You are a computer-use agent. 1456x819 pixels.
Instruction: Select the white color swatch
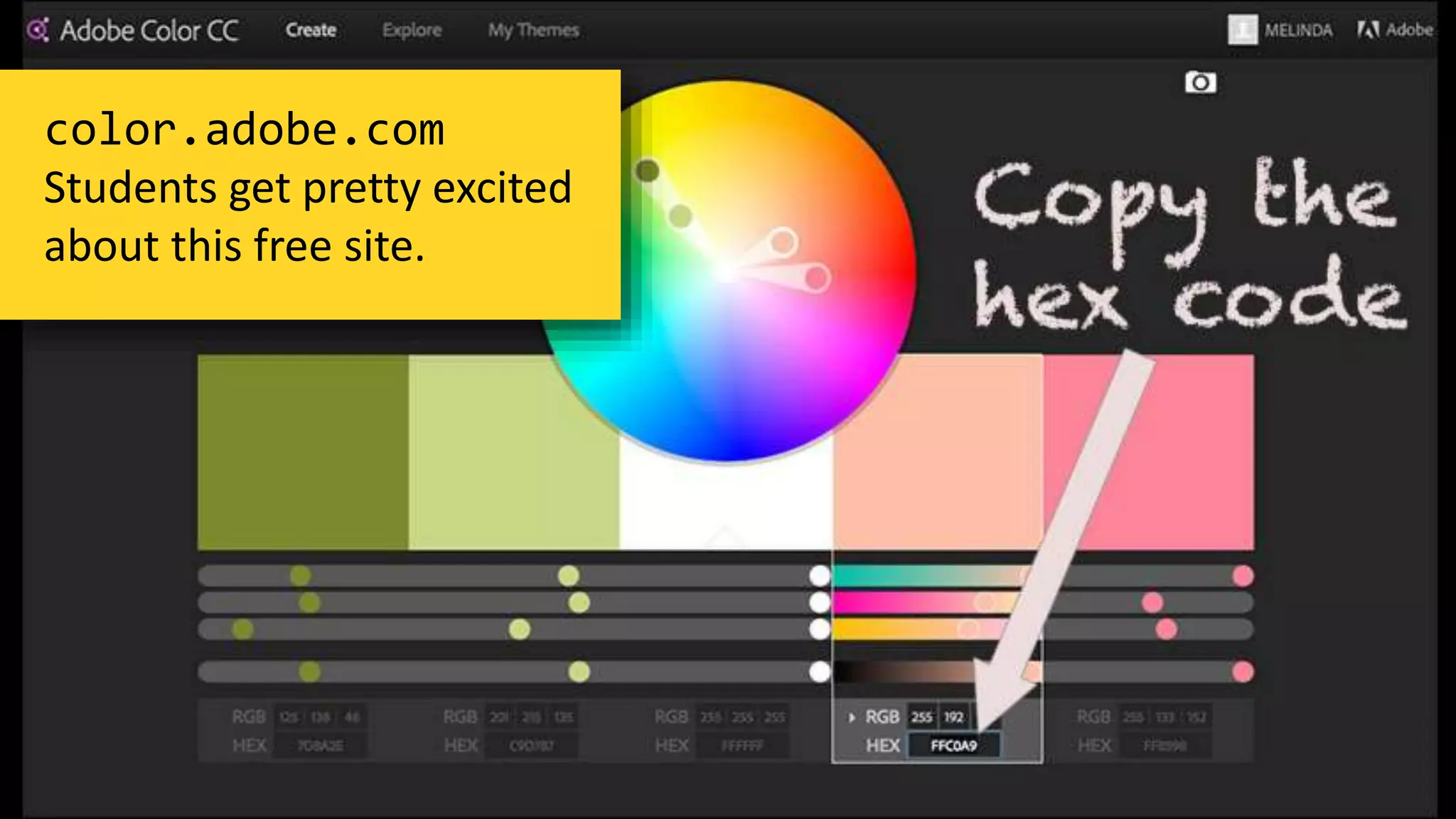click(726, 498)
